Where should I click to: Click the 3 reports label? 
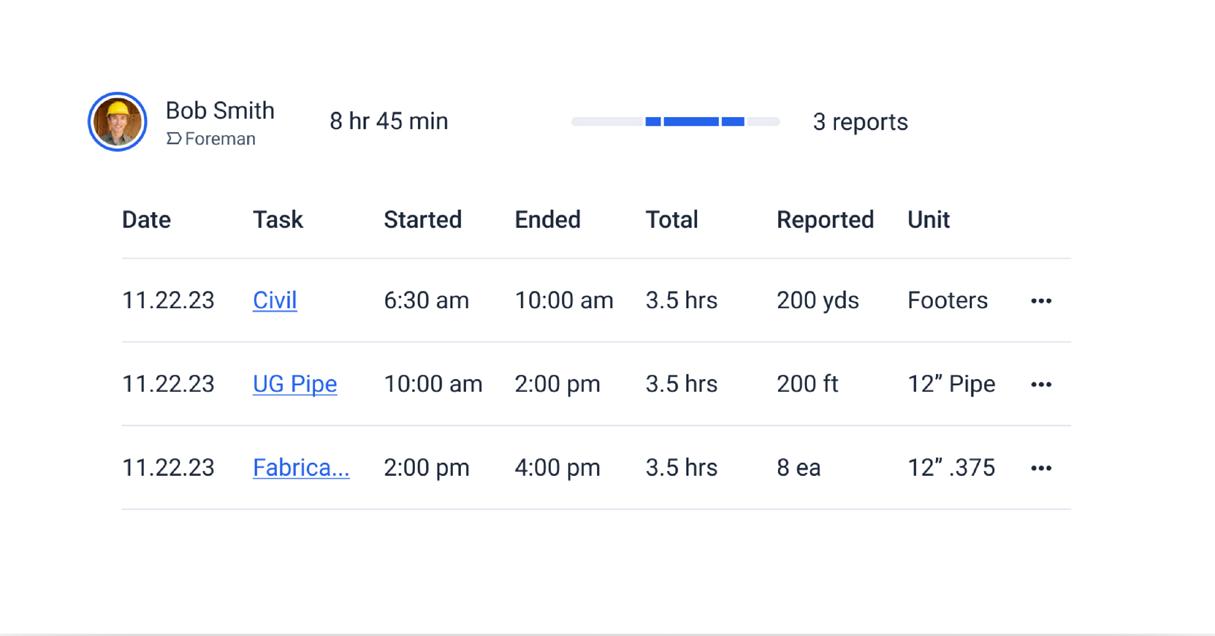pos(860,122)
